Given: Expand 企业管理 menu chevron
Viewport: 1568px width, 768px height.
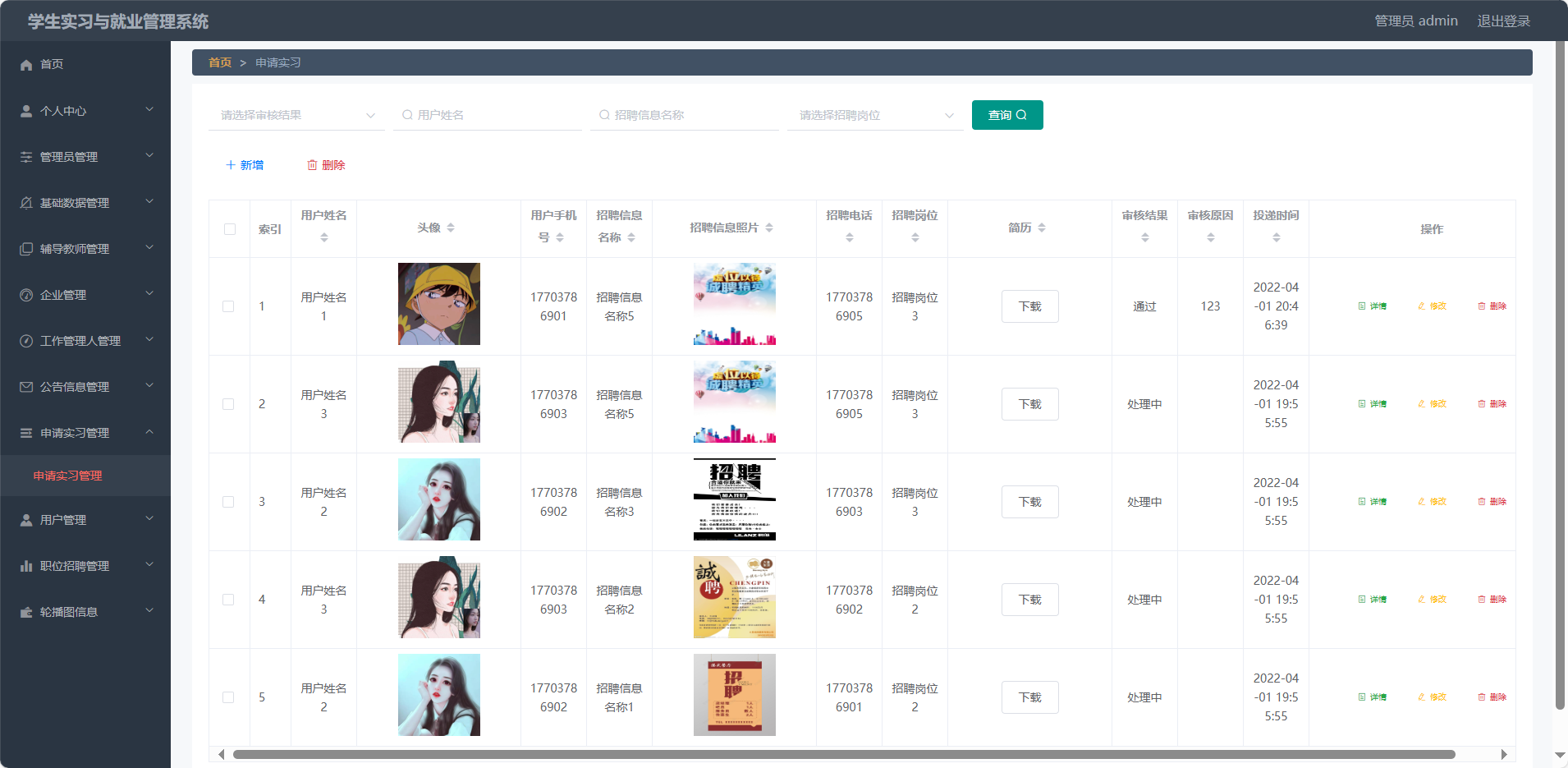Looking at the screenshot, I should [149, 293].
